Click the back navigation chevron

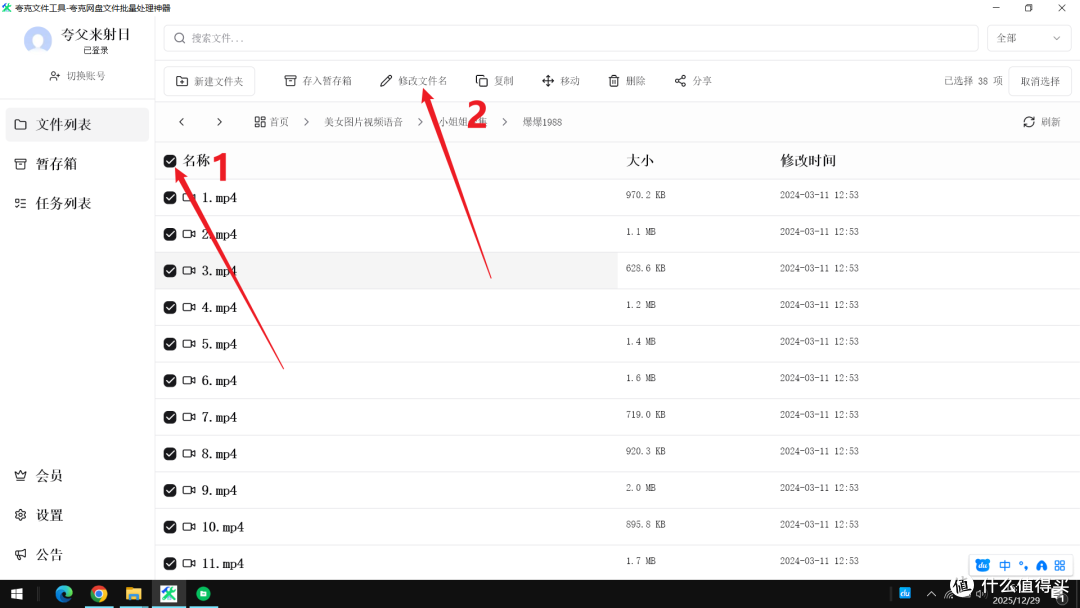(182, 122)
